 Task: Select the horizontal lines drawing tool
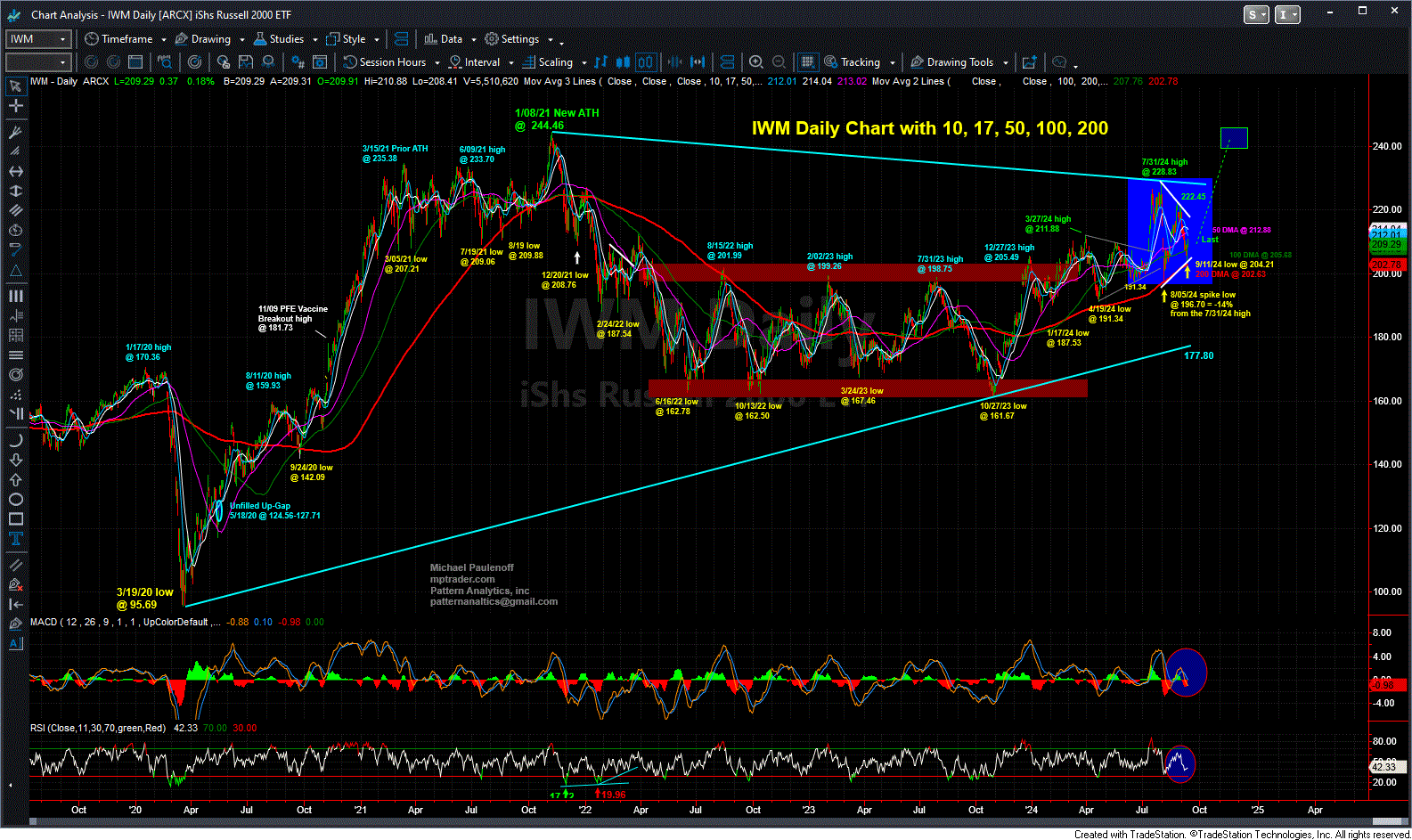(15, 355)
